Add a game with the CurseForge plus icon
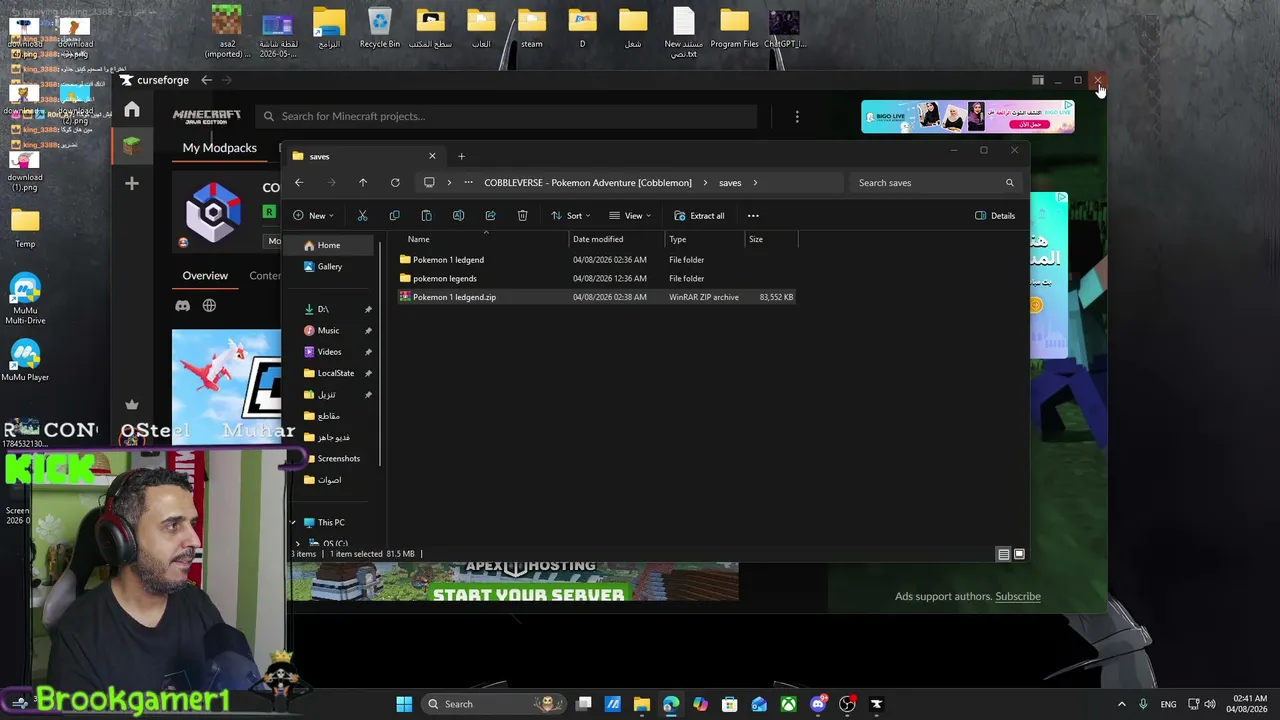This screenshot has width=1280, height=720. click(x=132, y=183)
